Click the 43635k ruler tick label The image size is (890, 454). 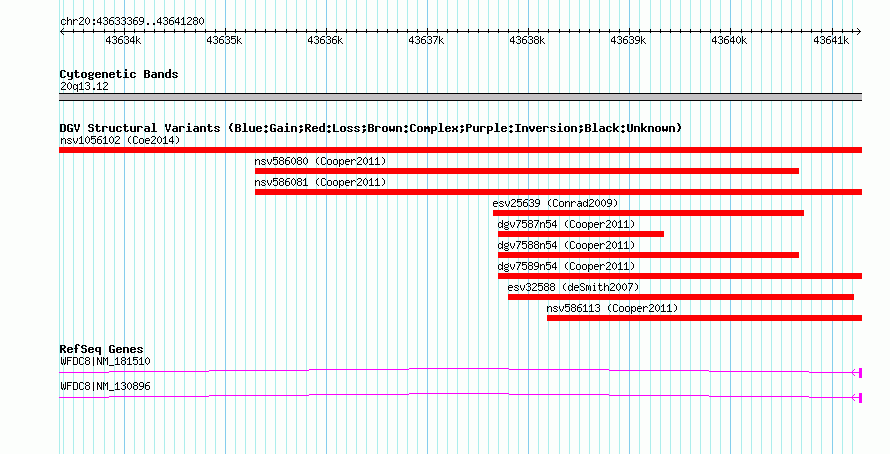pos(224,41)
